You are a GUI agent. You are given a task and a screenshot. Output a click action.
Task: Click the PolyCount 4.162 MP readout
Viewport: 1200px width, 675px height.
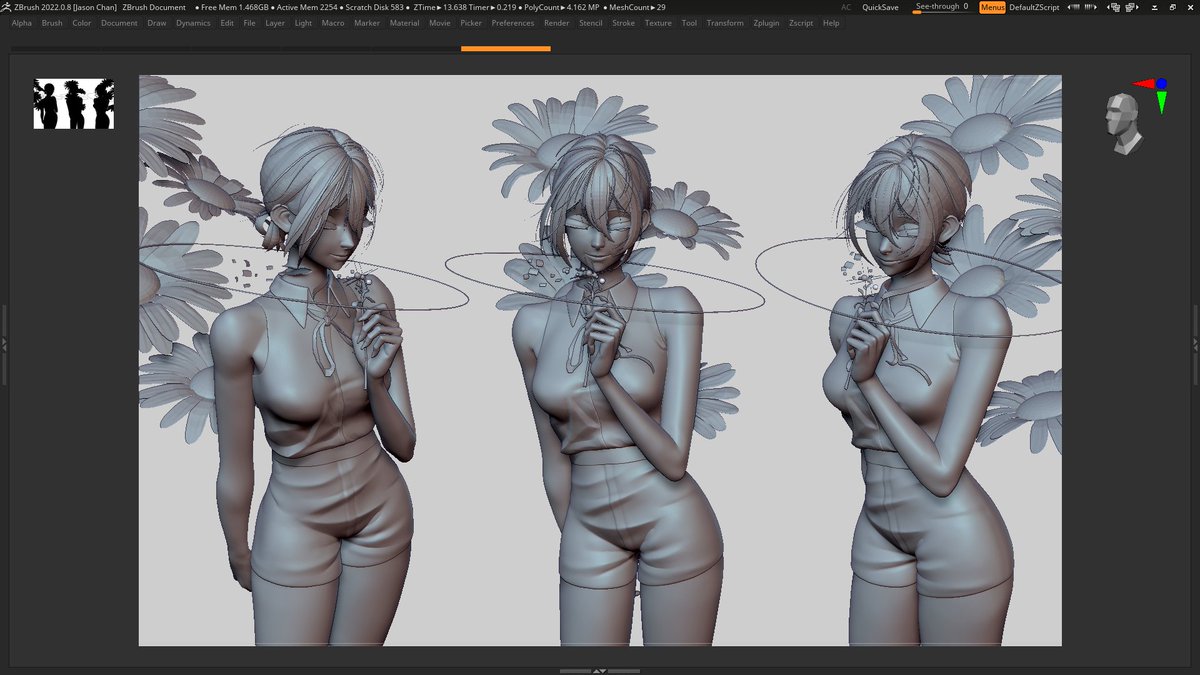click(562, 7)
